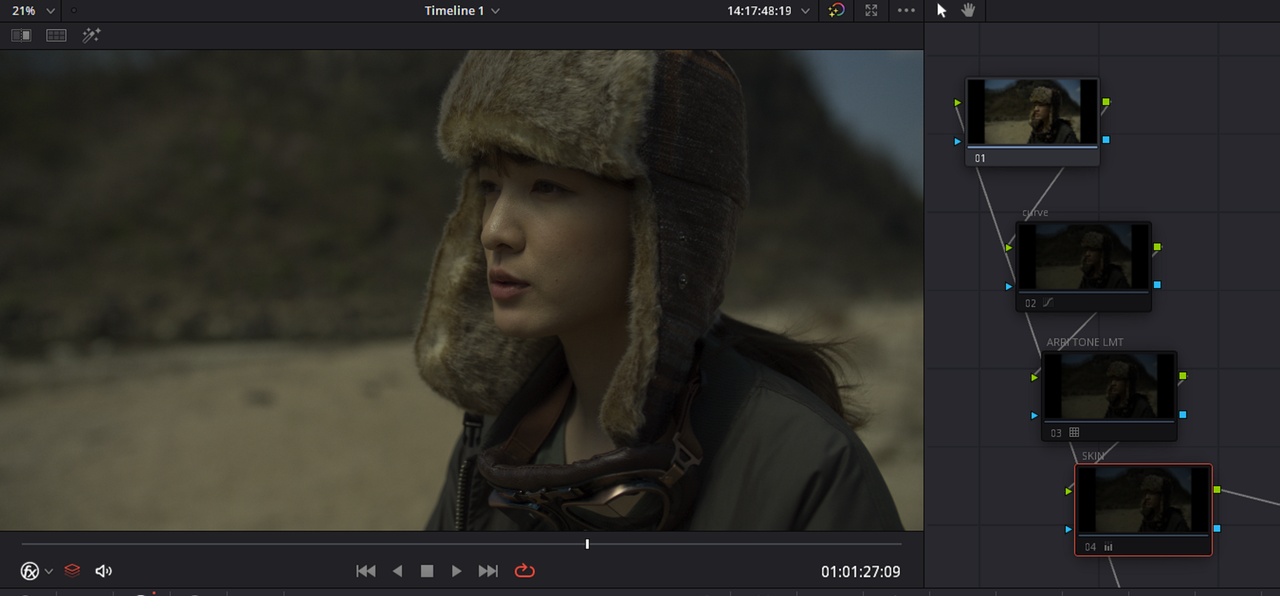This screenshot has width=1280, height=596.
Task: Toggle the image wipe view icon
Action: (x=21, y=35)
